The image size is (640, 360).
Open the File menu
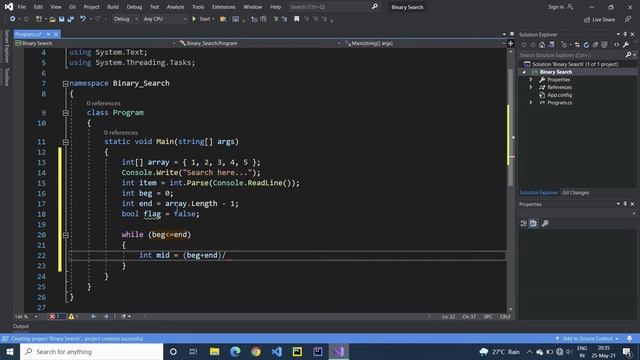click(22, 7)
